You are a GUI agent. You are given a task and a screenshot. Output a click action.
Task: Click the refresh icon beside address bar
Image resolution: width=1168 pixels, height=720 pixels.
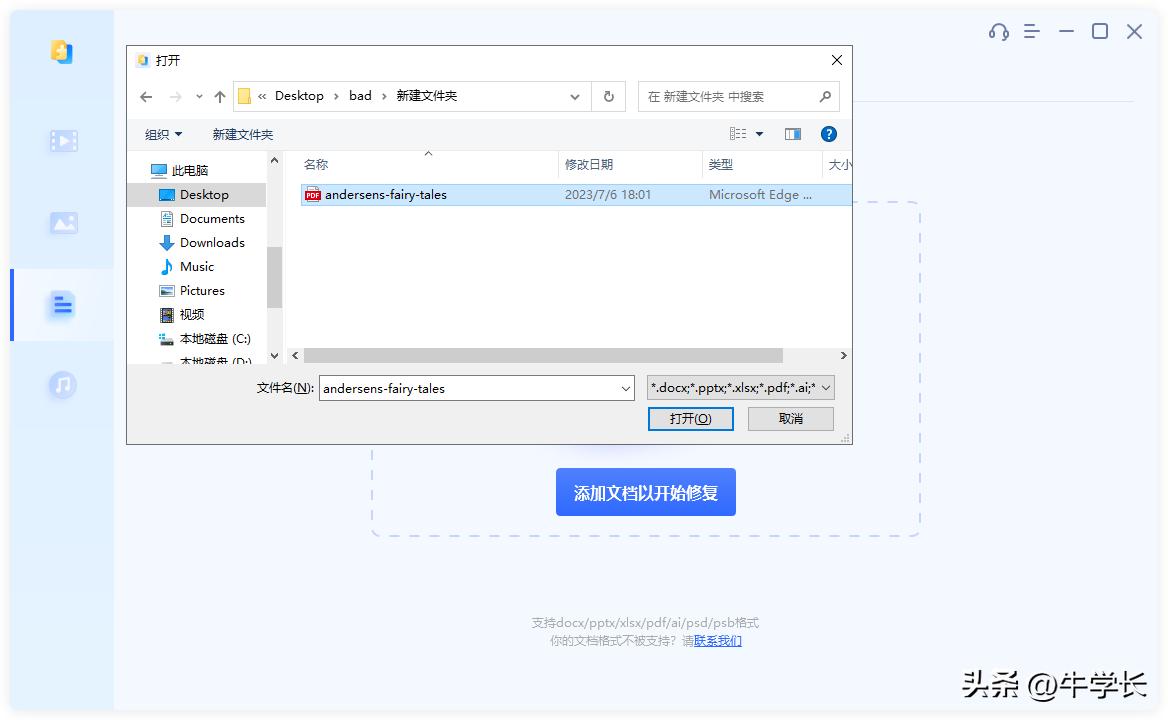[610, 96]
